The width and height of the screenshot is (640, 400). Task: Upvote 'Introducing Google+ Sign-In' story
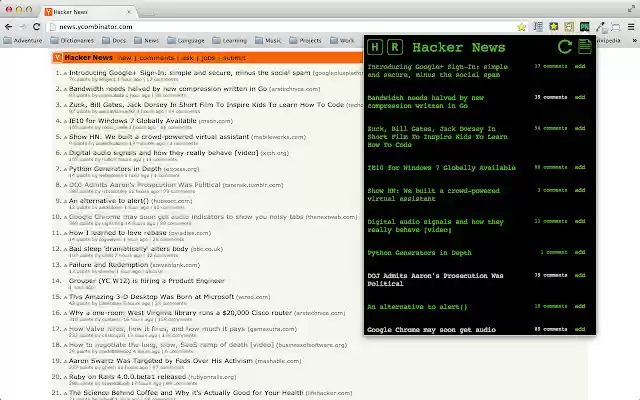[65, 73]
